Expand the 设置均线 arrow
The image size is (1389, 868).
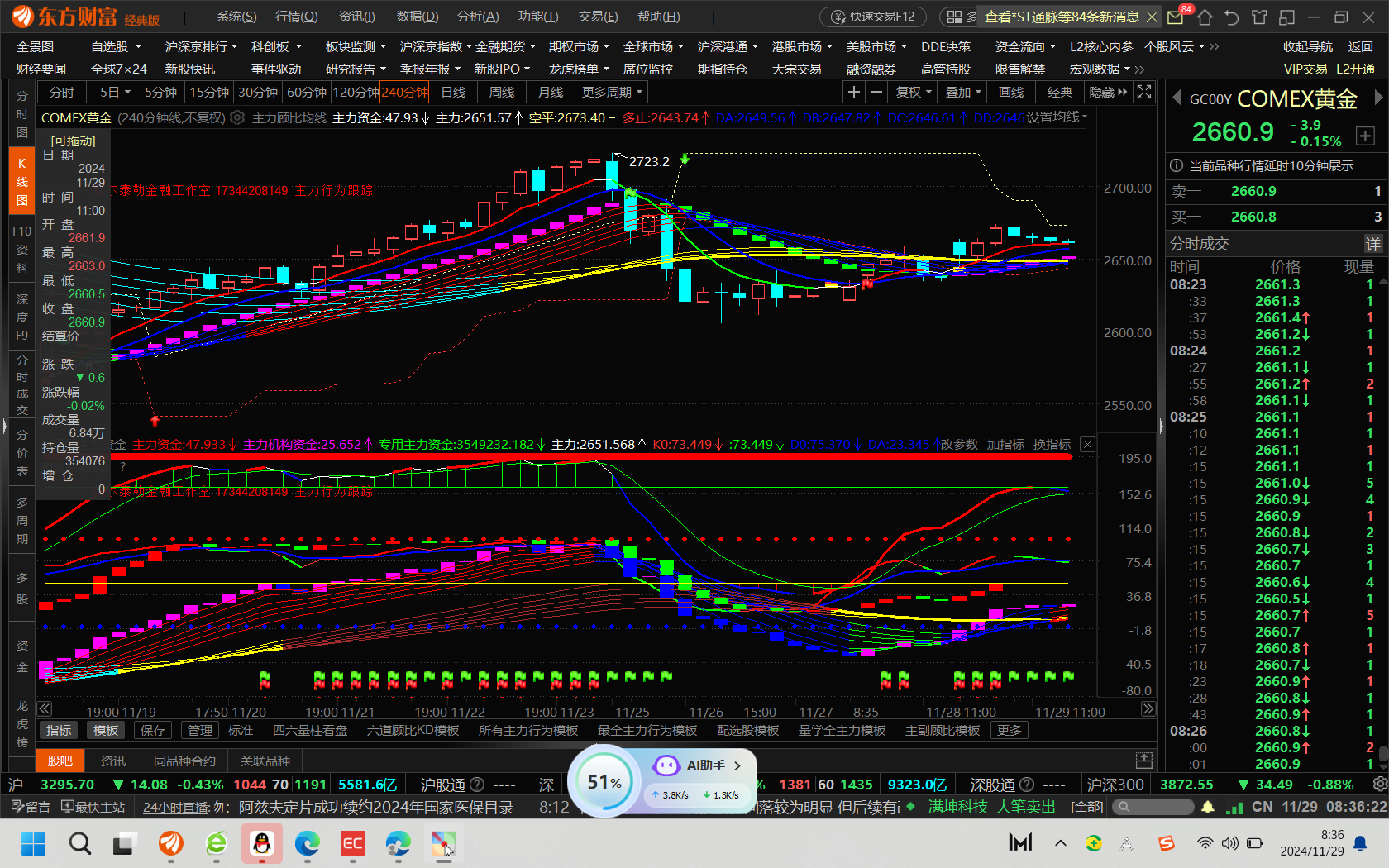coord(1085,117)
